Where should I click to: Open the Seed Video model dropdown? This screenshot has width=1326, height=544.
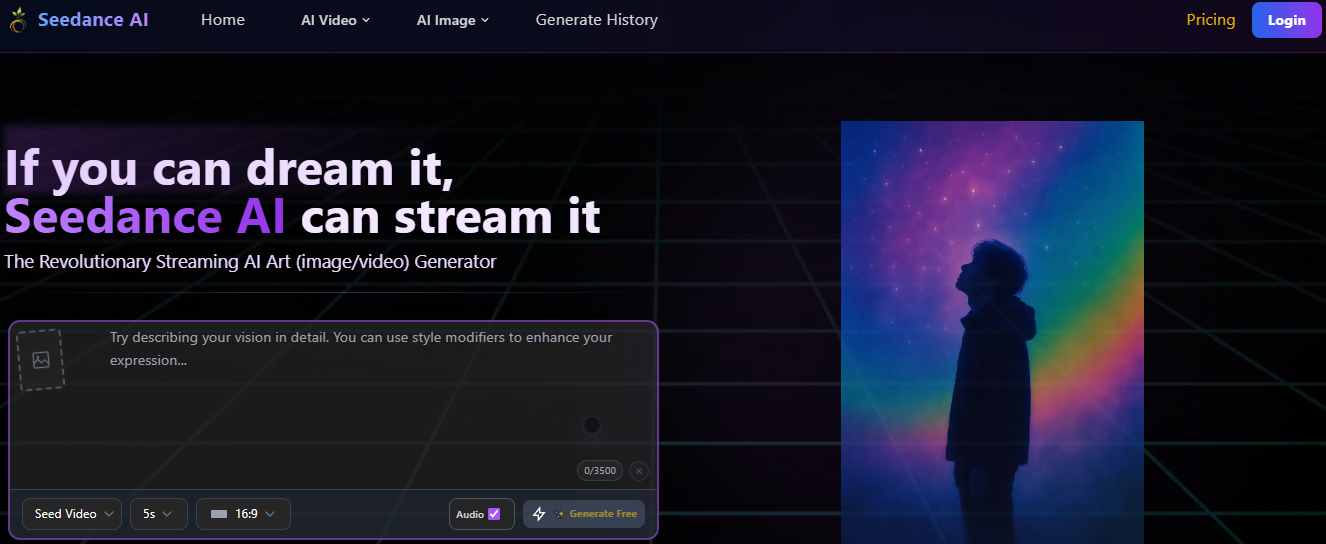pos(72,514)
